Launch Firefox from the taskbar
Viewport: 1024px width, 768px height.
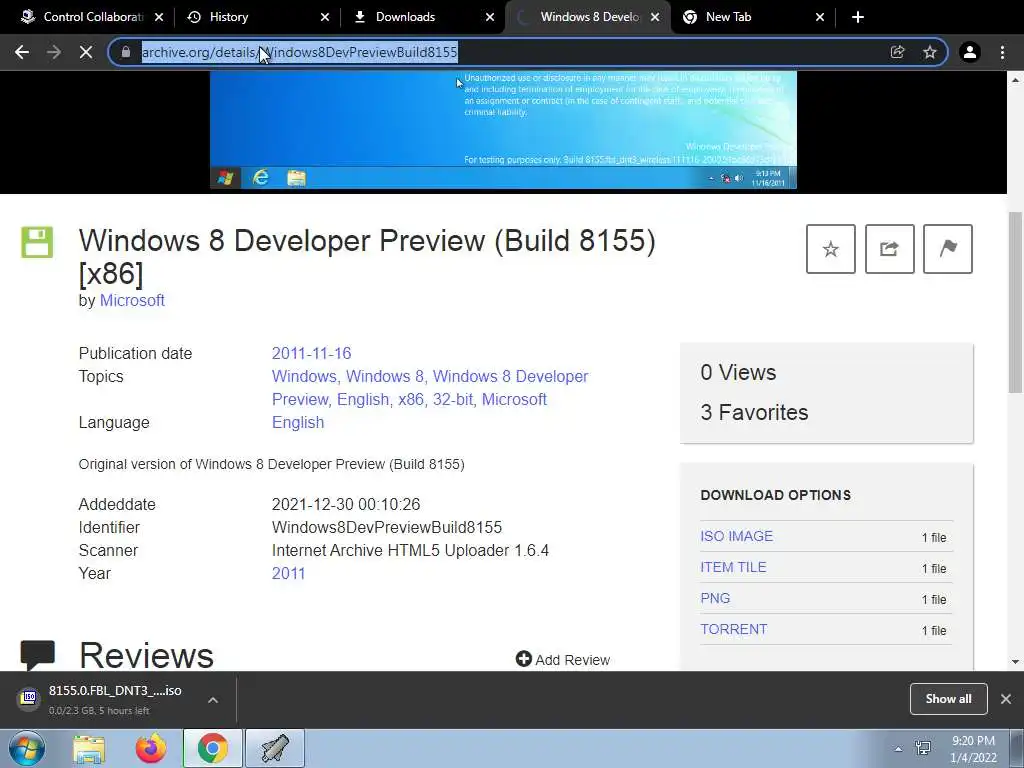pos(151,748)
